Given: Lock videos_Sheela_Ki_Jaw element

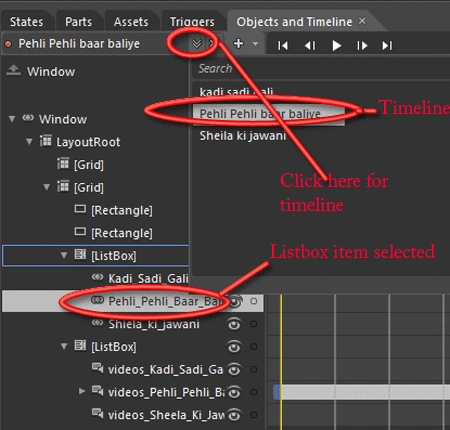Looking at the screenshot, I should point(254,415).
